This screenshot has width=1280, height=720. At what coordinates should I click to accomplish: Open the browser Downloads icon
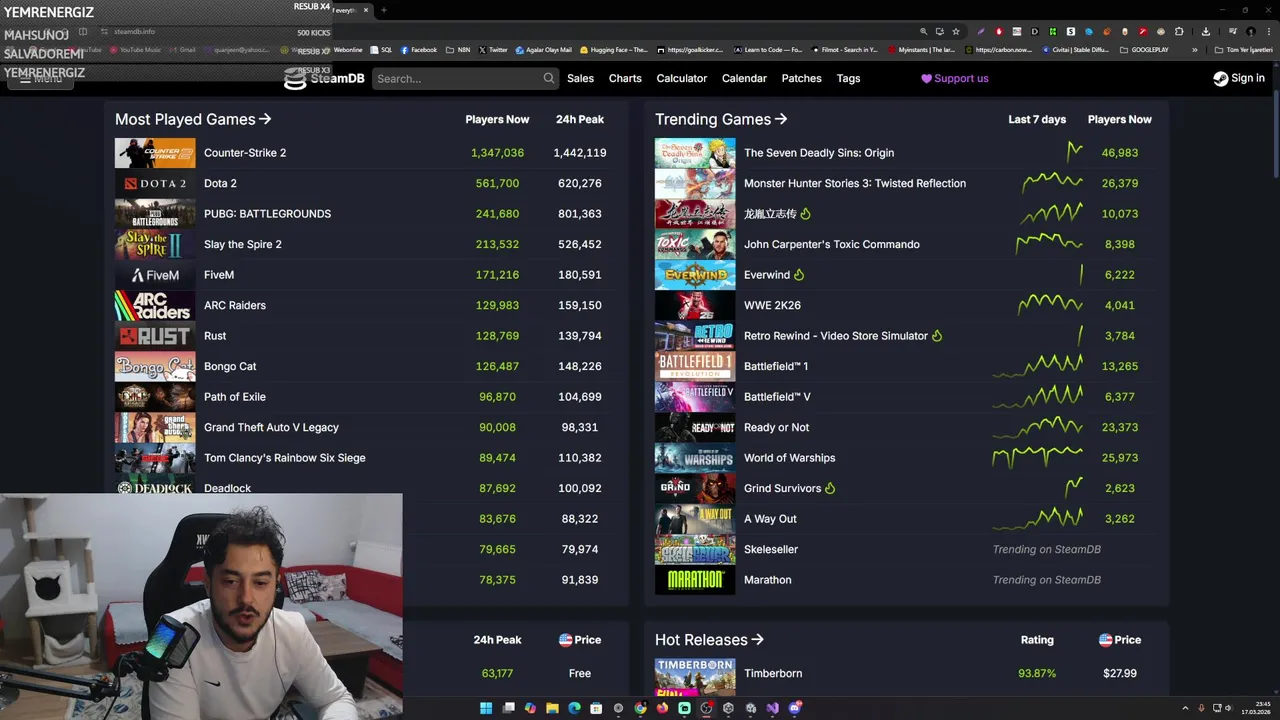point(1206,31)
